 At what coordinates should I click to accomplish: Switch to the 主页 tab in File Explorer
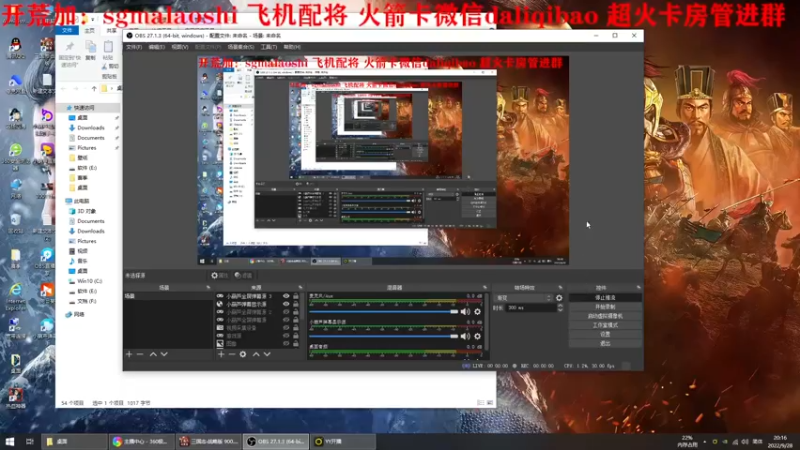[x=90, y=31]
